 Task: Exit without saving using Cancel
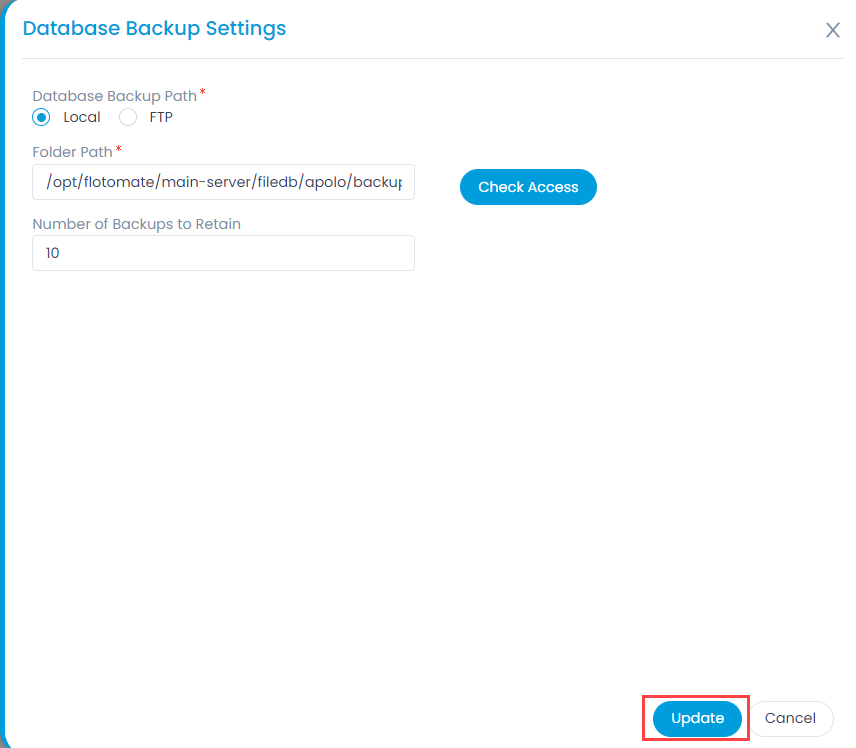tap(791, 718)
